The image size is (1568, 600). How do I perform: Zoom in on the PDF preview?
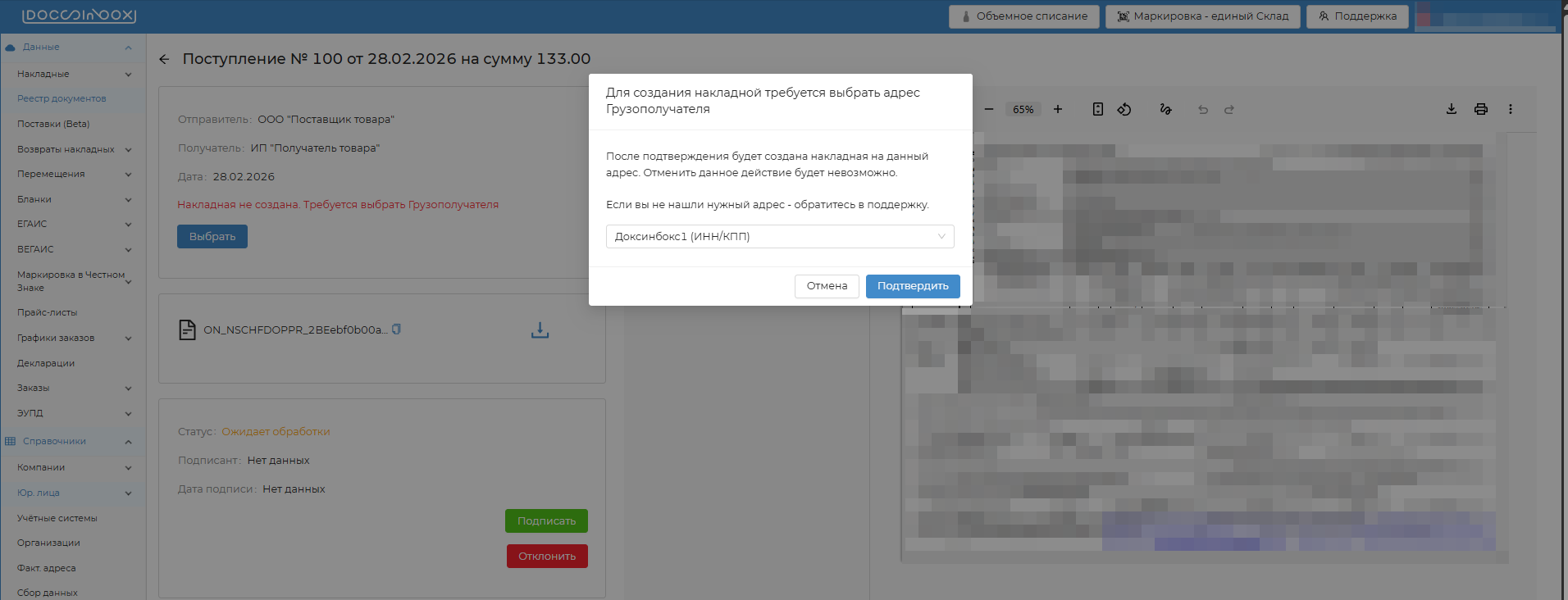[x=1058, y=109]
